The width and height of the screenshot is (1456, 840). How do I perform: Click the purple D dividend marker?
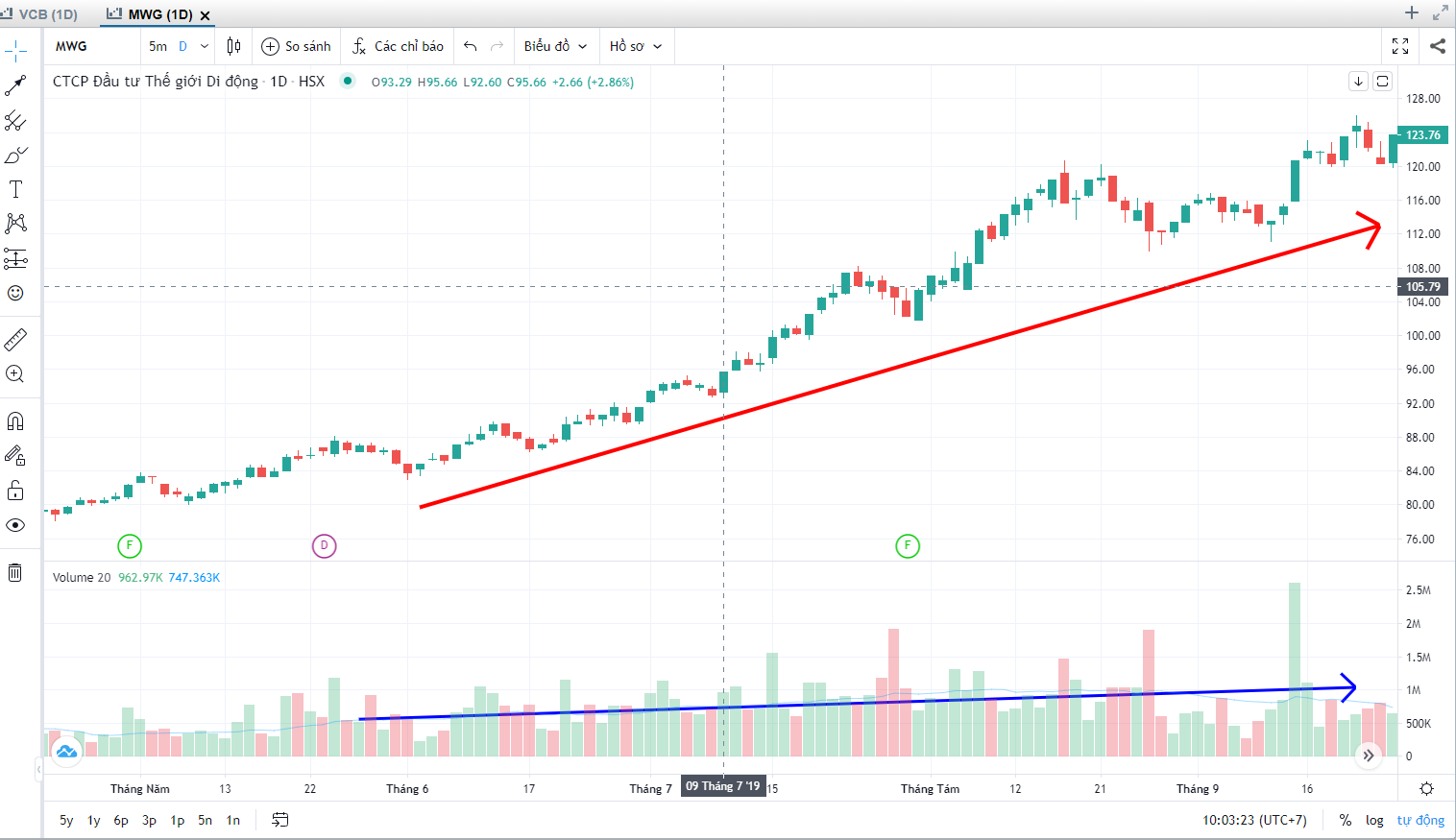click(325, 546)
